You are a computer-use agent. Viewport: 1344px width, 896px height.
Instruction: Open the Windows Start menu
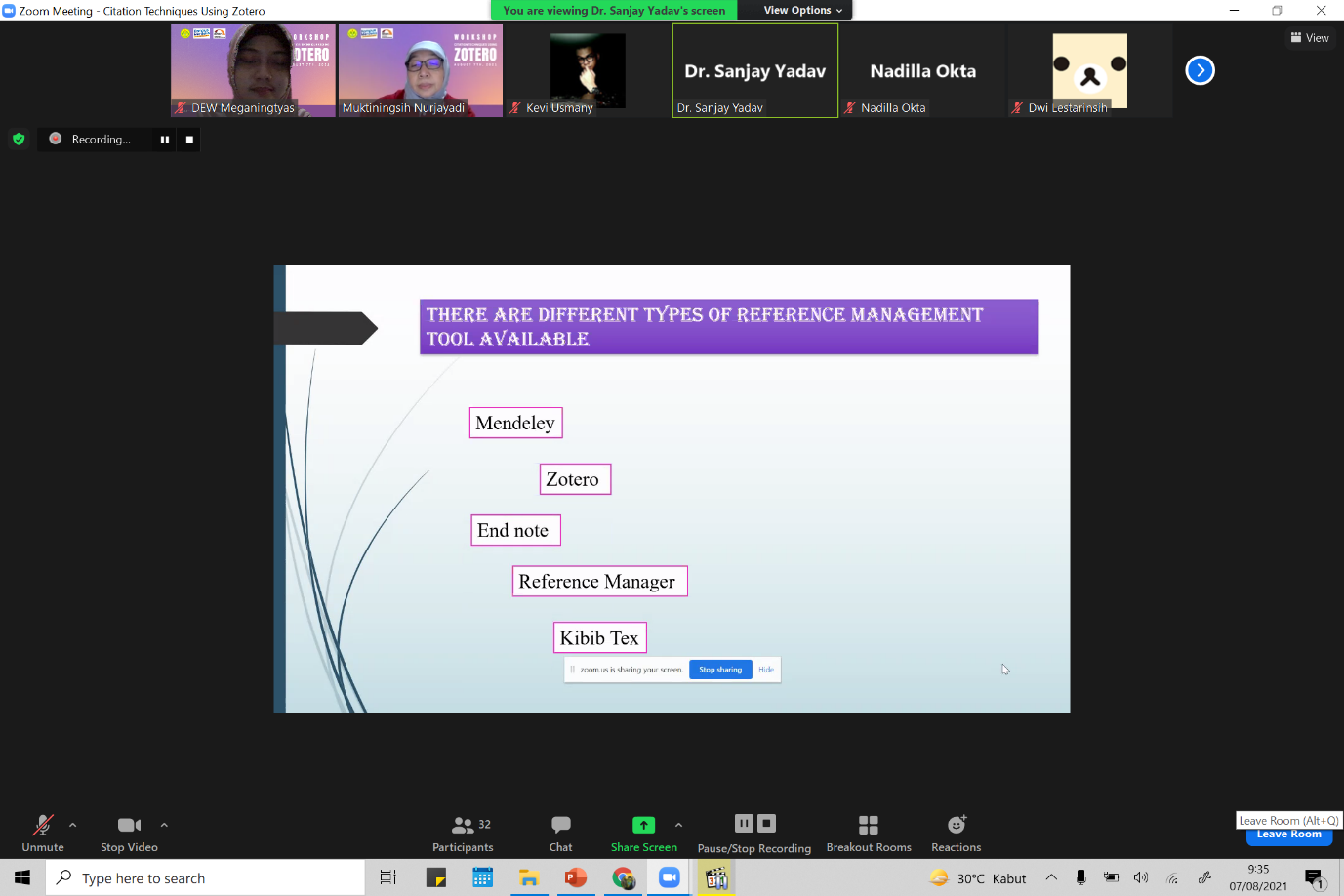pyautogui.click(x=22, y=877)
